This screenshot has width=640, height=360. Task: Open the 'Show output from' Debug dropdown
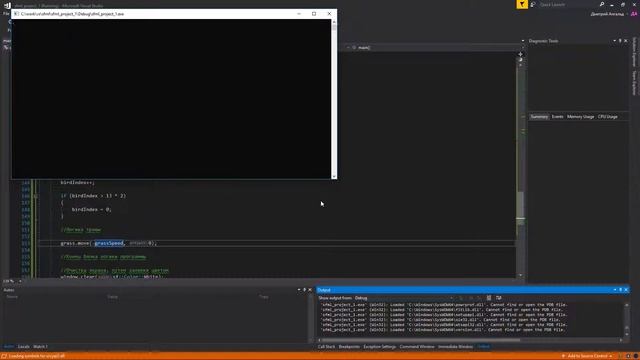404,298
